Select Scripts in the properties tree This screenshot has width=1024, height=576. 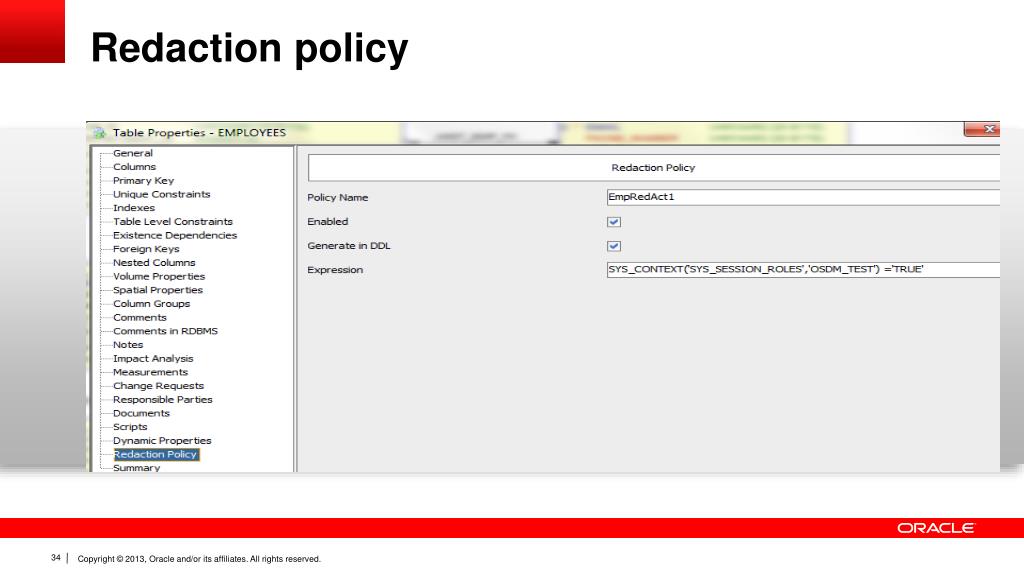(x=130, y=427)
